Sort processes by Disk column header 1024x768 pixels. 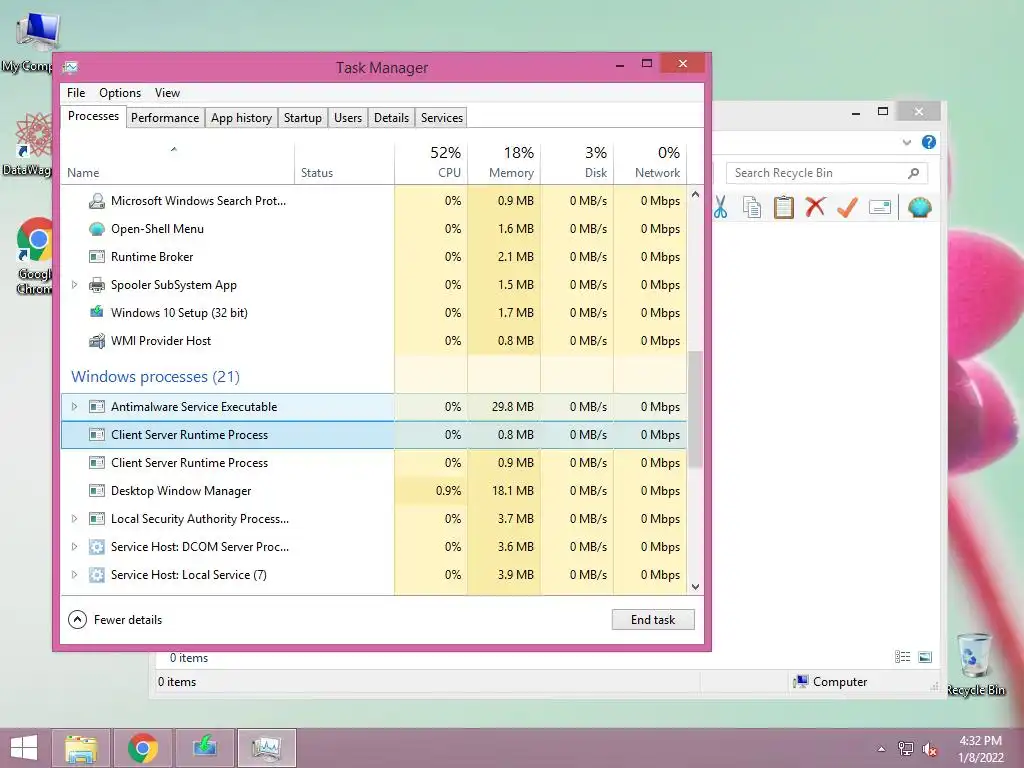(577, 162)
